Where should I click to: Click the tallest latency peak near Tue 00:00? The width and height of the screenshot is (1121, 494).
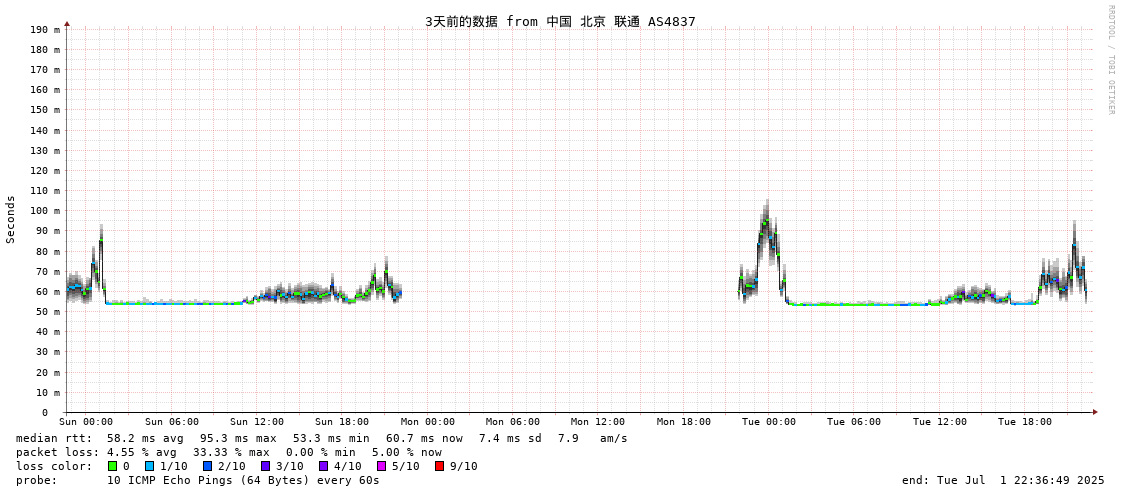coord(767,222)
